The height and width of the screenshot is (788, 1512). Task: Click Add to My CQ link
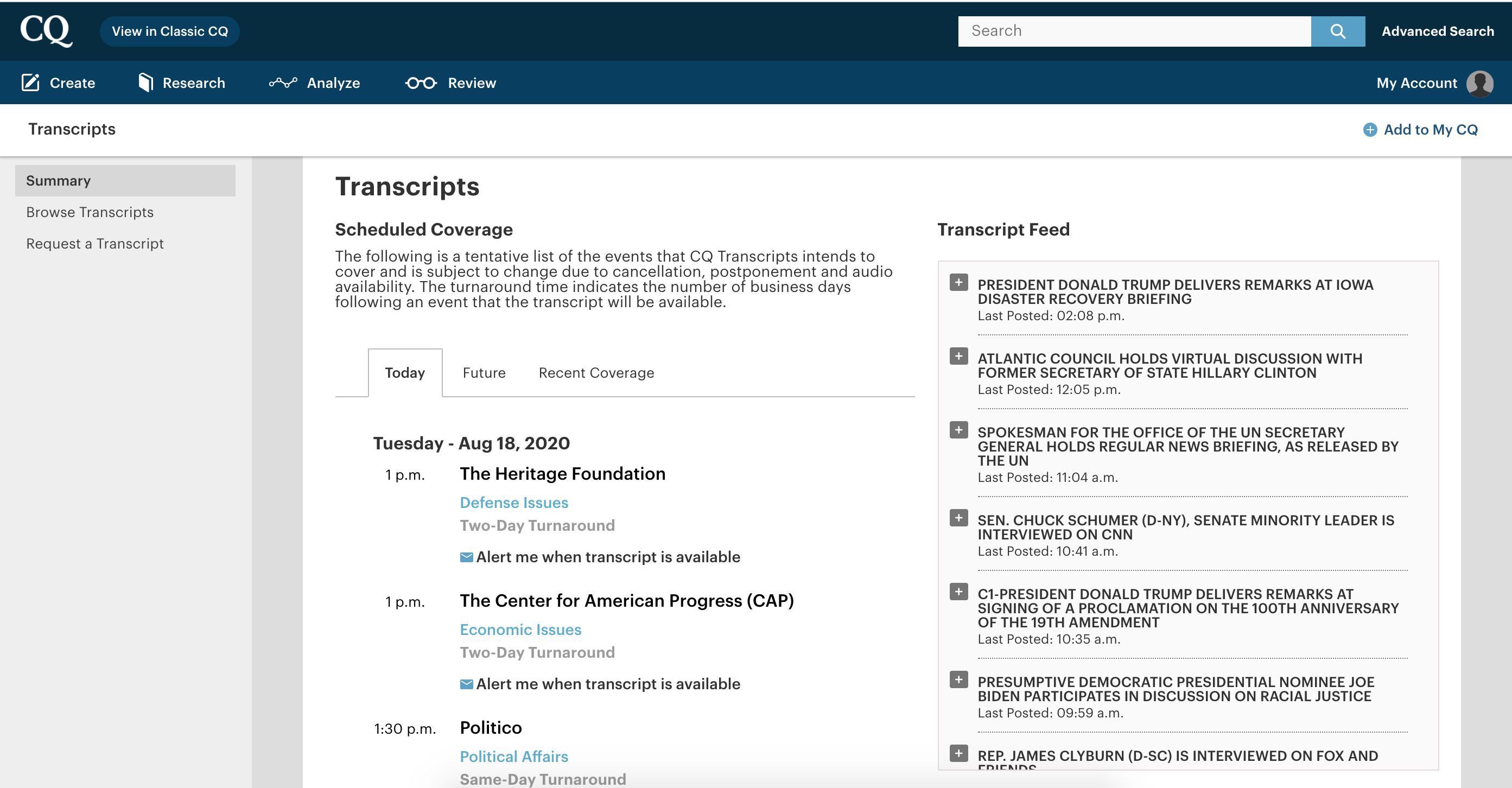pos(1431,130)
